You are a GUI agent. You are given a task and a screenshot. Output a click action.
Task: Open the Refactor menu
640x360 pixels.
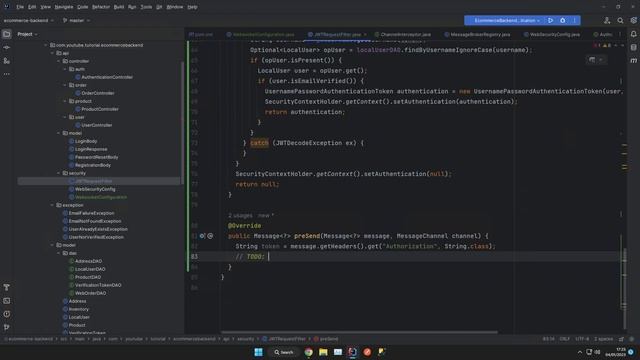click(101, 7)
